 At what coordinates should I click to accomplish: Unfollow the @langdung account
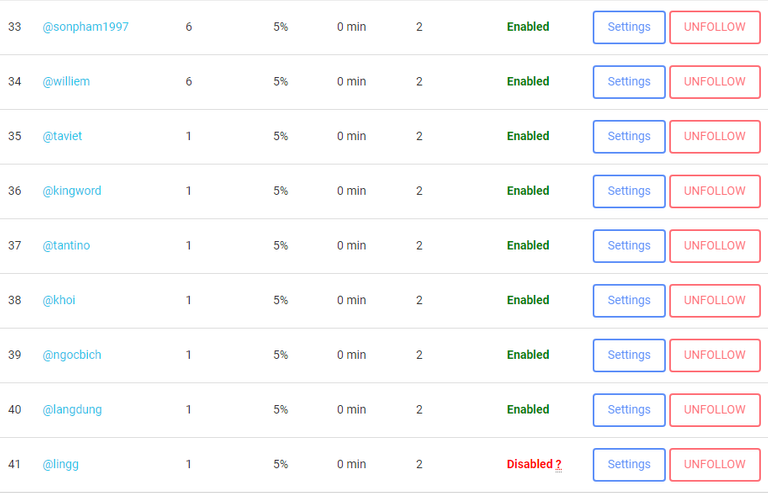pyautogui.click(x=715, y=410)
